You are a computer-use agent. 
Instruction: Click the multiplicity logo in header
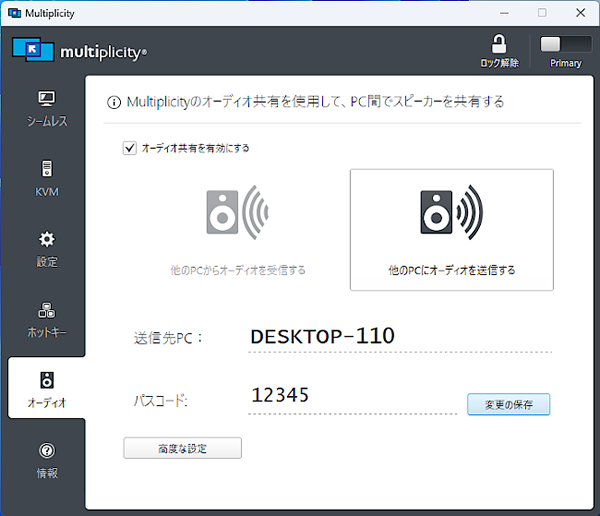pyautogui.click(x=80, y=50)
